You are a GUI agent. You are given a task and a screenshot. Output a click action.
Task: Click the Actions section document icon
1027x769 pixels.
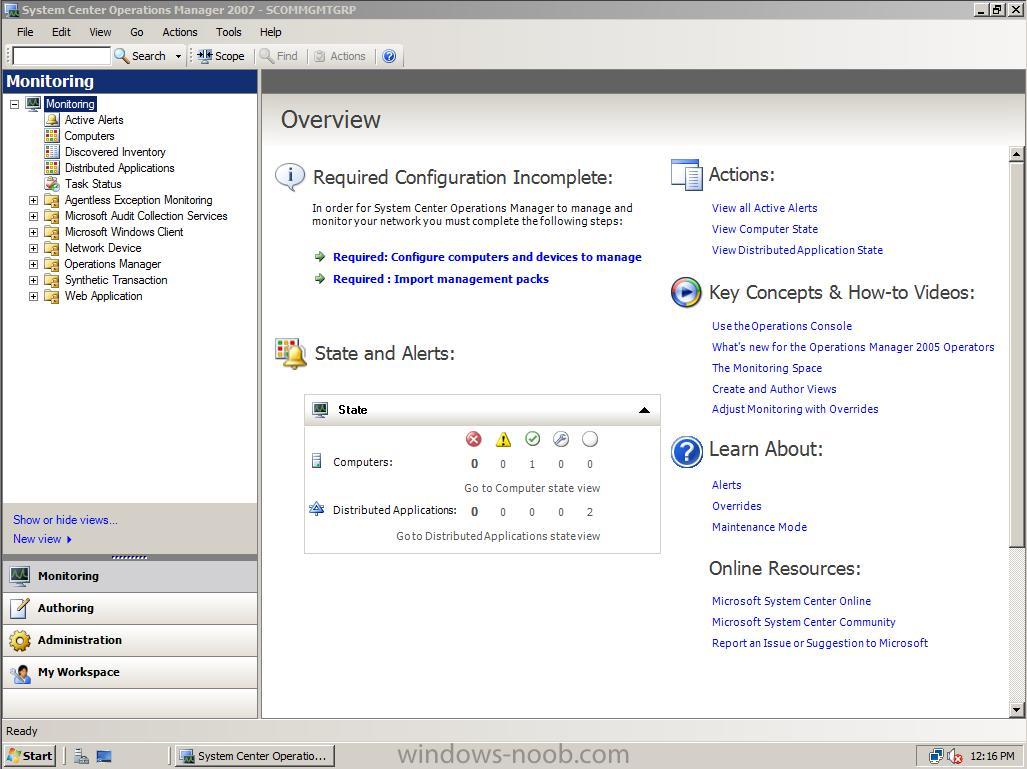click(686, 175)
